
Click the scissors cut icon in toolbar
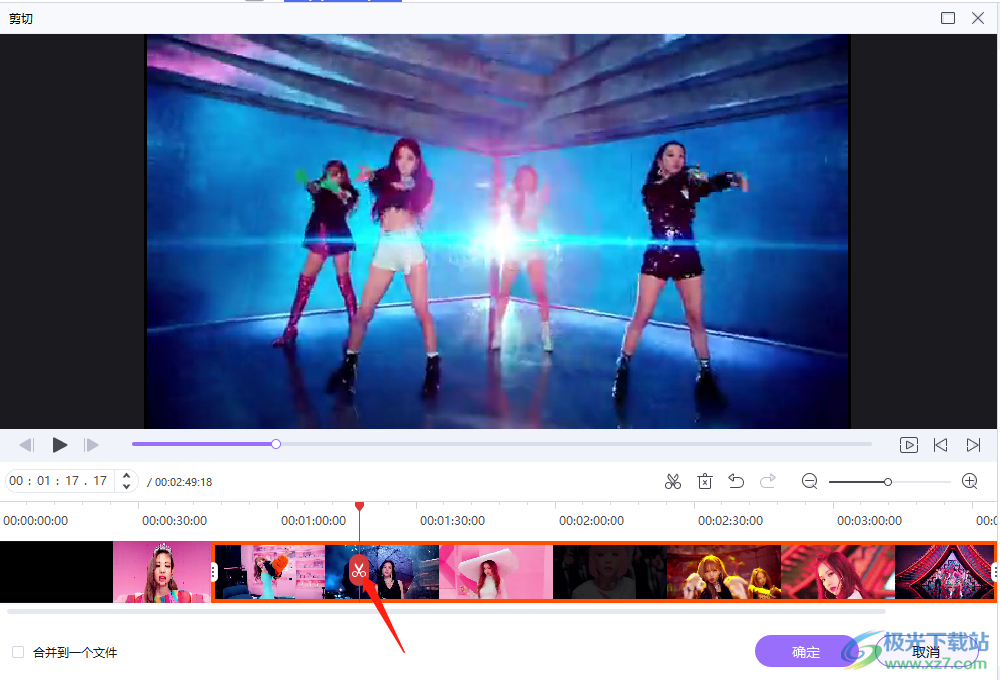coord(673,481)
